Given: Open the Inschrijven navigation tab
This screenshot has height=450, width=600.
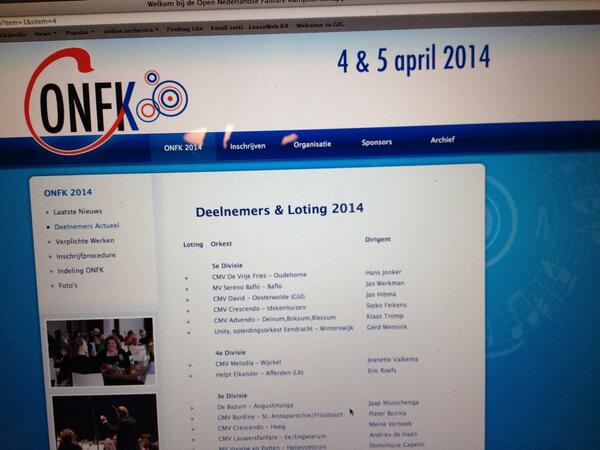Looking at the screenshot, I should click(x=248, y=146).
